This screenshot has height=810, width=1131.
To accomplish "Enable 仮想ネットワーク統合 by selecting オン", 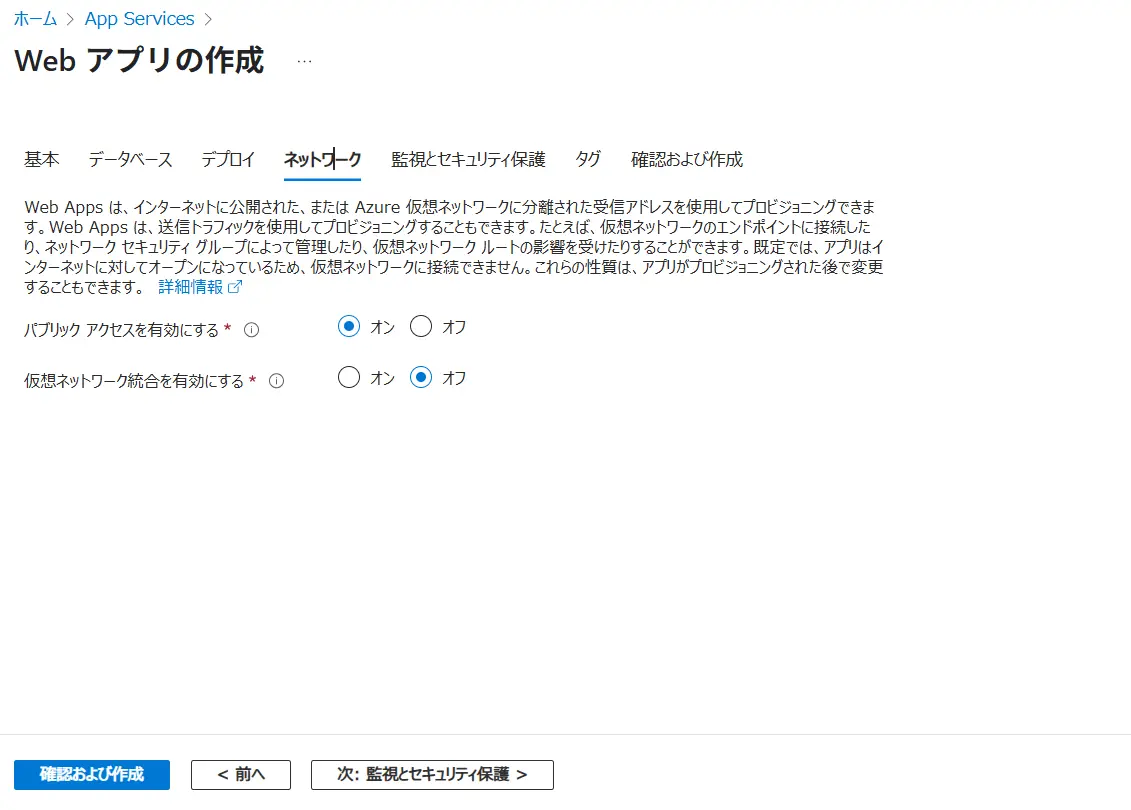I will [348, 377].
